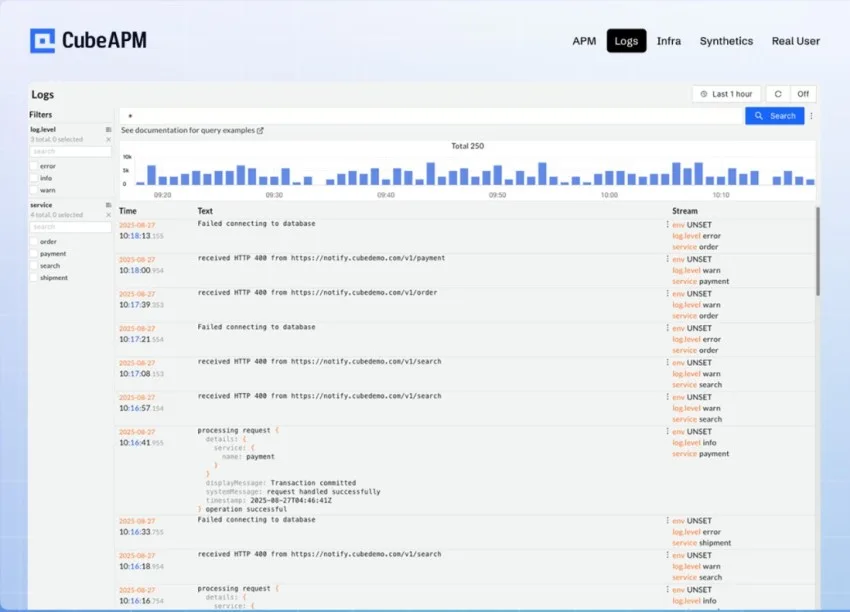
Task: Check the shipment service filter
Action: point(33,277)
